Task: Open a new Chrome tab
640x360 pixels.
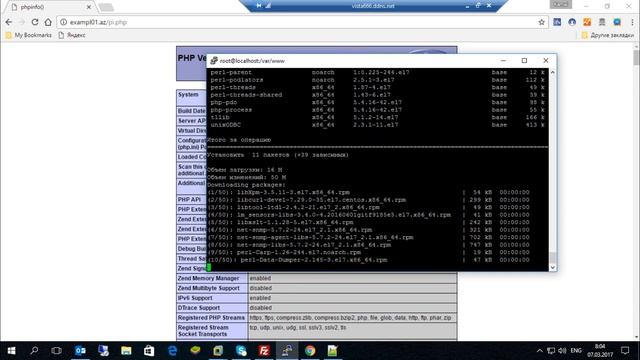Action: click(x=106, y=7)
